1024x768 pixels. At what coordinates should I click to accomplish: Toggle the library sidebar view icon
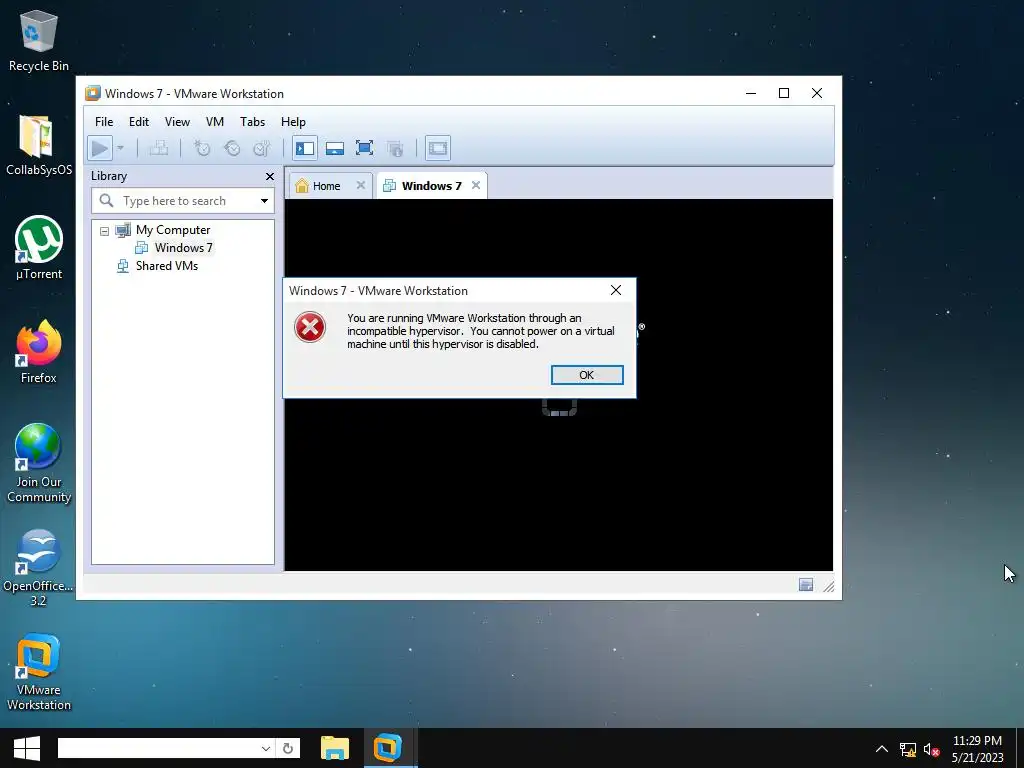(x=305, y=148)
